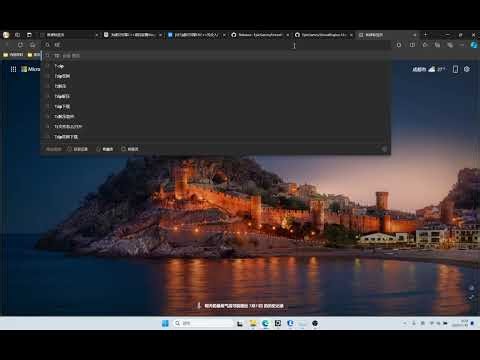This screenshot has width=480, height=360.
Task: Switch to the GitHub Releases tab
Action: tap(260, 35)
